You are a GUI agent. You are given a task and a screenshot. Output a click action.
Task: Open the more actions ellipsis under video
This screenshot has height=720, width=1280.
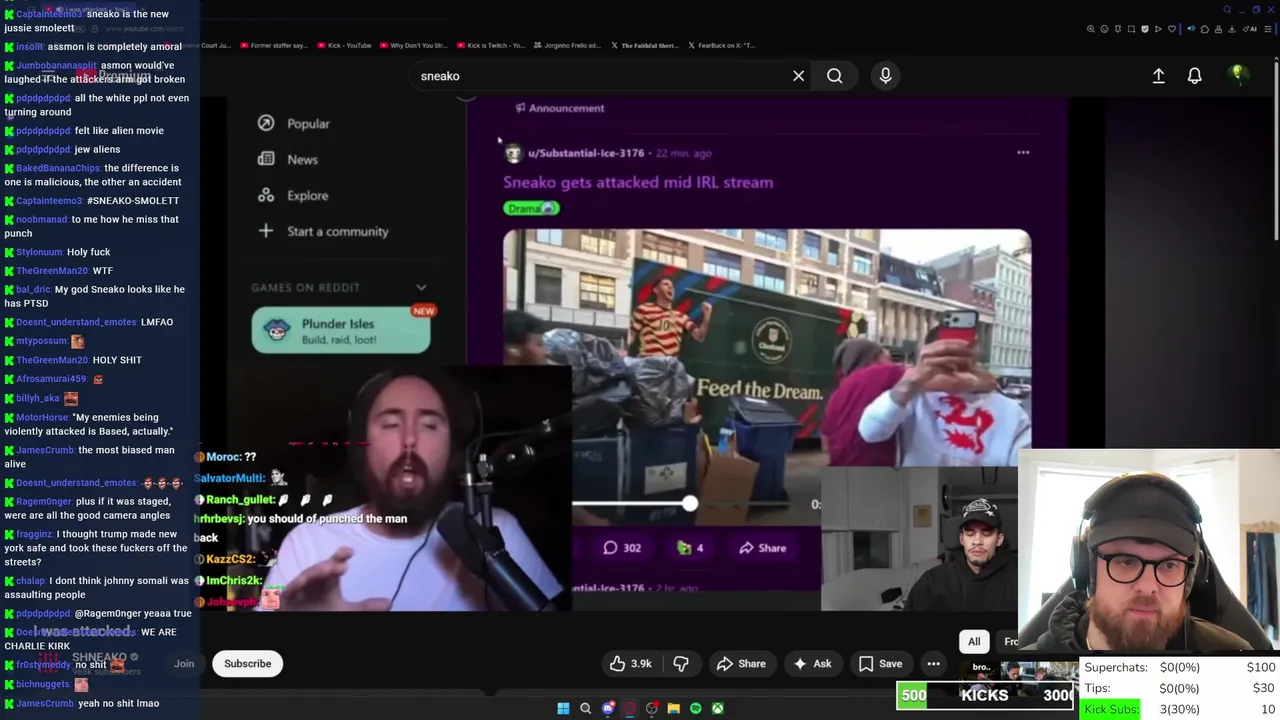coord(933,664)
